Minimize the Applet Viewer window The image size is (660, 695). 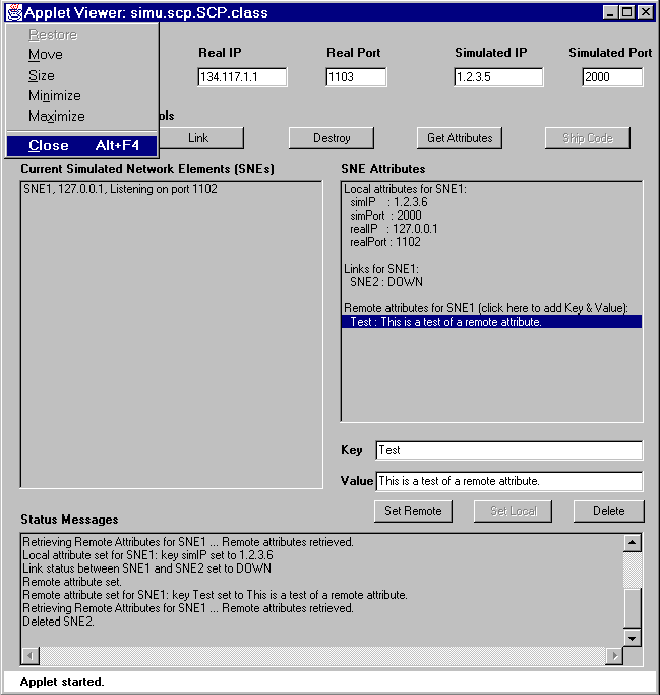(x=610, y=12)
